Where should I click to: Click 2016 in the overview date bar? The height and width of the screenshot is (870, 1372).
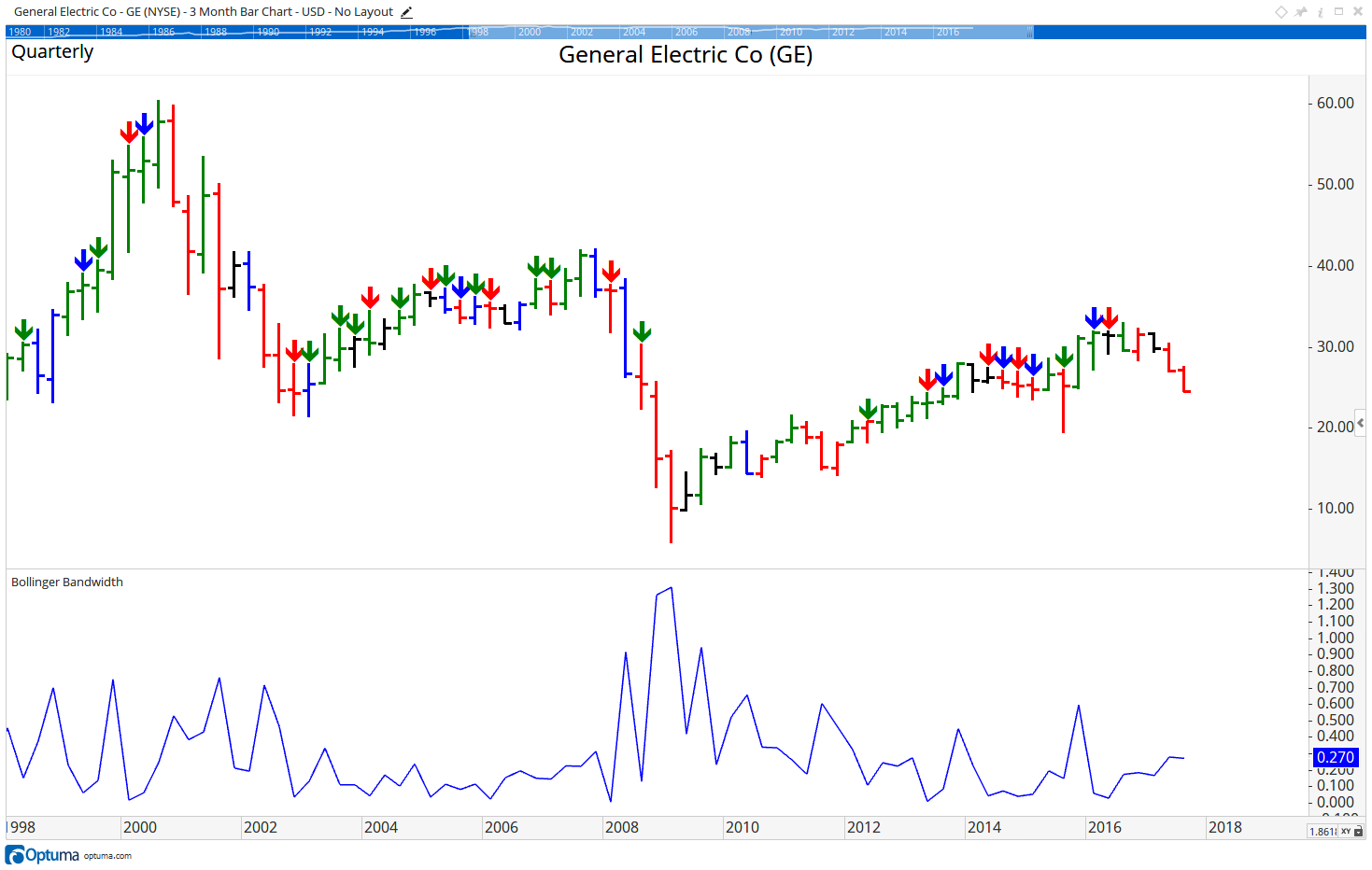point(948,32)
